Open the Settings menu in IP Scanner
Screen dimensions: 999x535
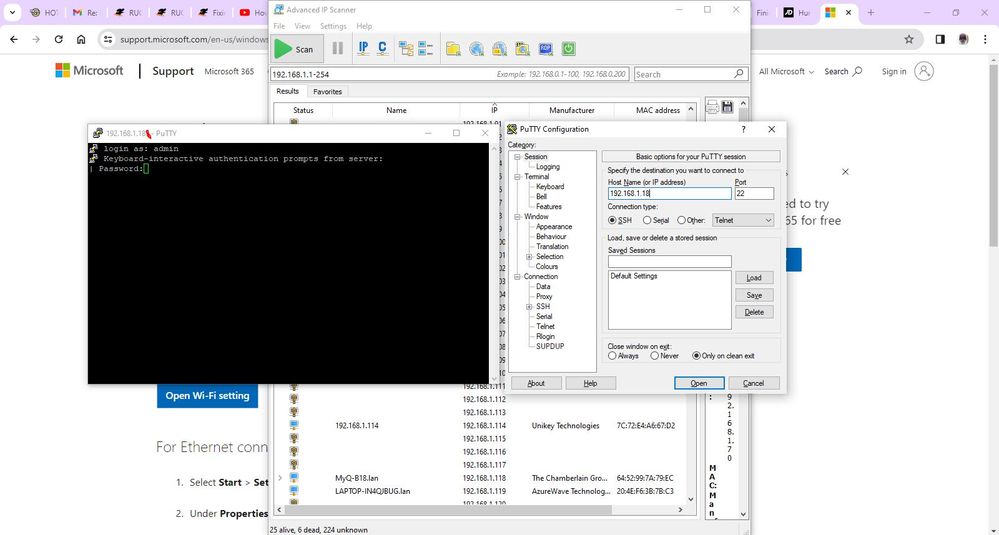(333, 26)
